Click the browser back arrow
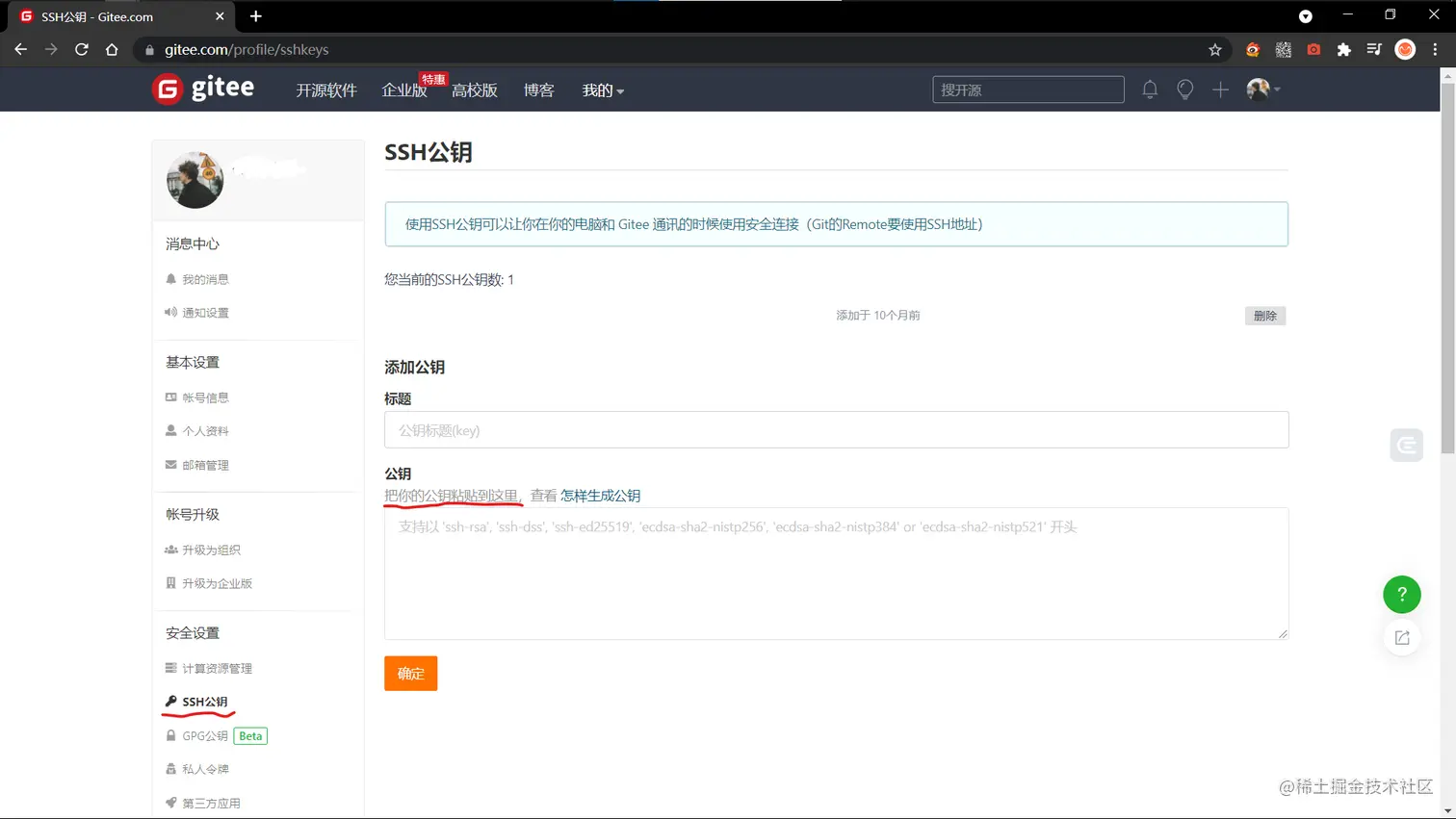This screenshot has width=1456, height=819. click(20, 49)
